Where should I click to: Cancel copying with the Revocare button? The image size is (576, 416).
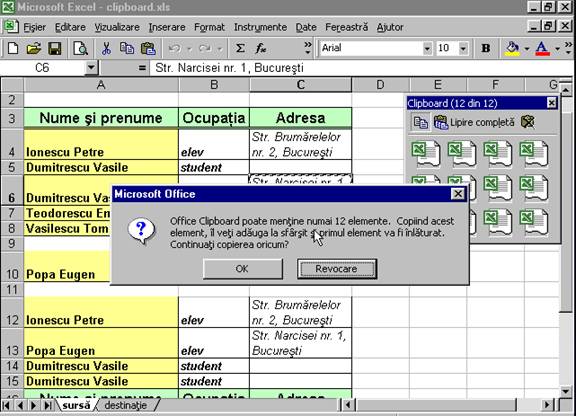pyautogui.click(x=336, y=269)
